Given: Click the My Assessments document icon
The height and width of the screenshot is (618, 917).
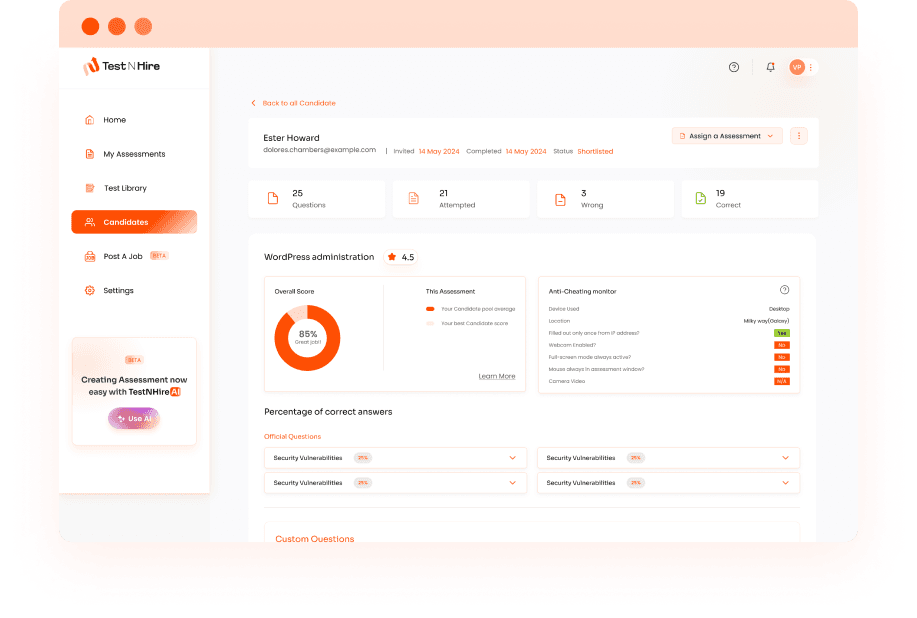Looking at the screenshot, I should click(x=89, y=154).
